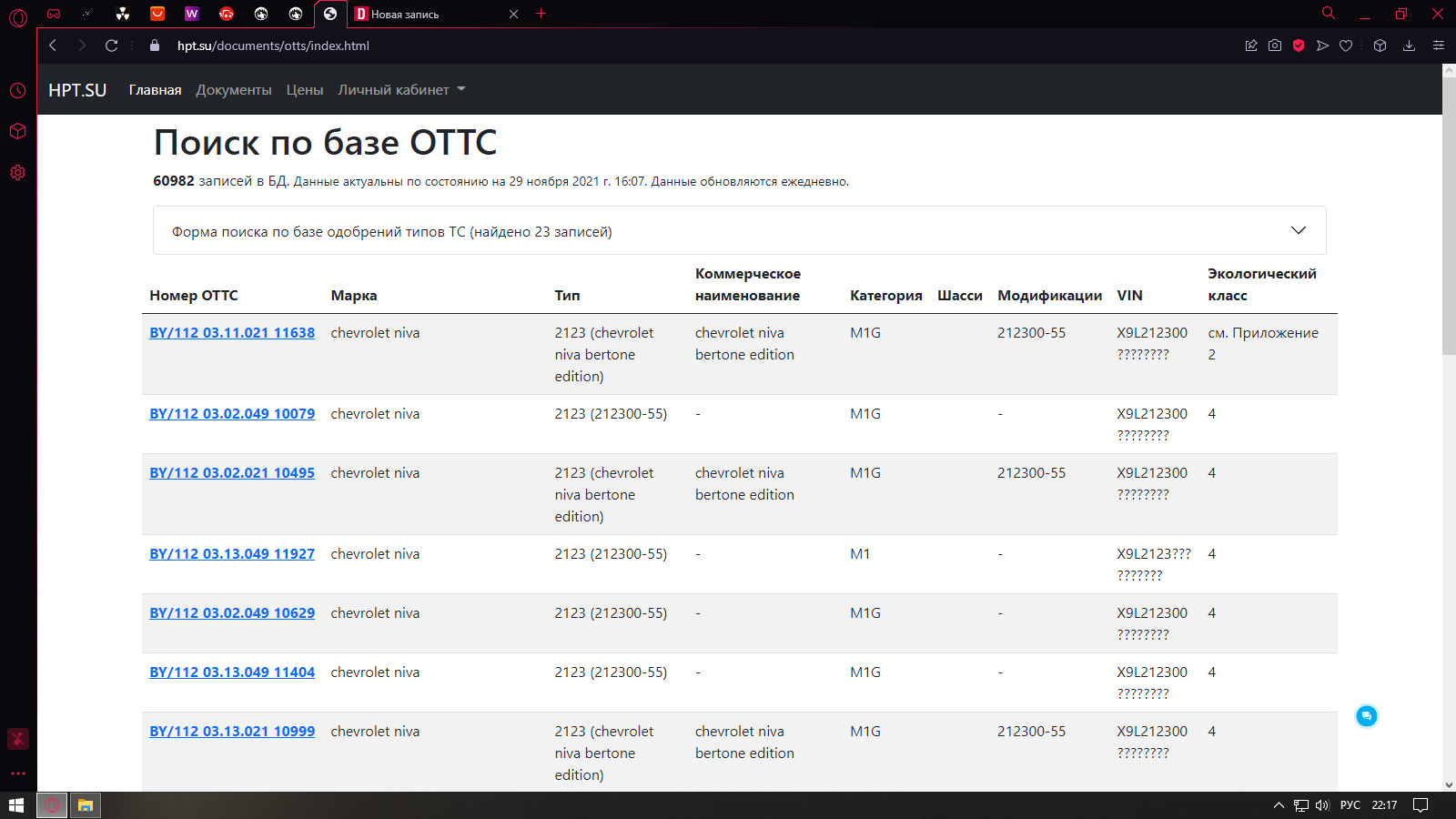Open the Документы menu item
1456x819 pixels.
(x=234, y=90)
